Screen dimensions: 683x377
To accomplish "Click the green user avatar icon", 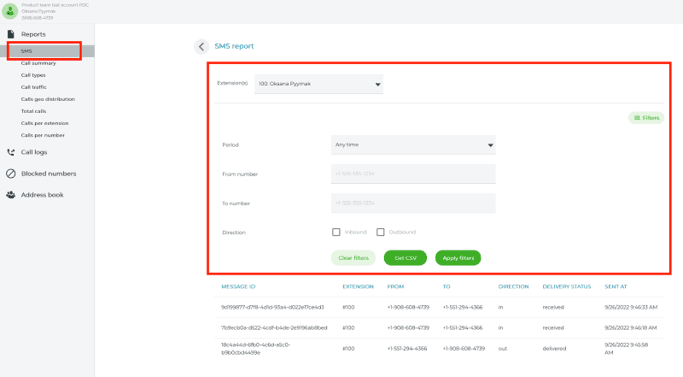I will (10, 11).
